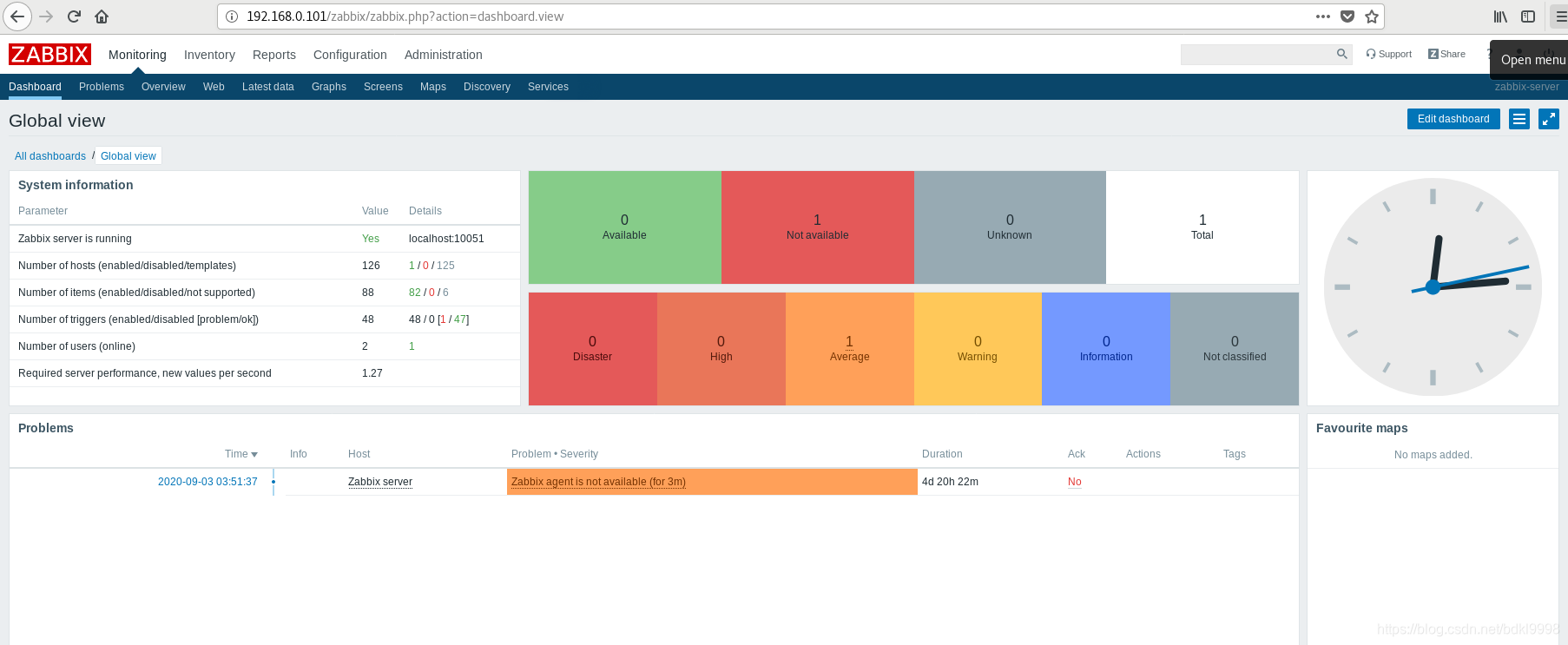Go to the Overview submenu tab
This screenshot has width=1568, height=645.
pos(163,87)
